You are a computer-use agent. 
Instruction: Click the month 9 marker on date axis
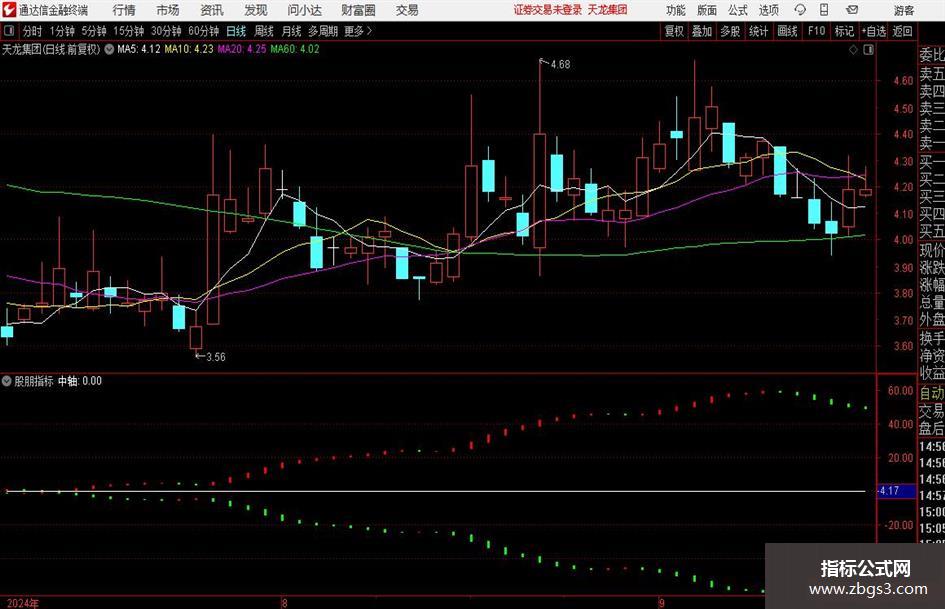pyautogui.click(x=662, y=602)
